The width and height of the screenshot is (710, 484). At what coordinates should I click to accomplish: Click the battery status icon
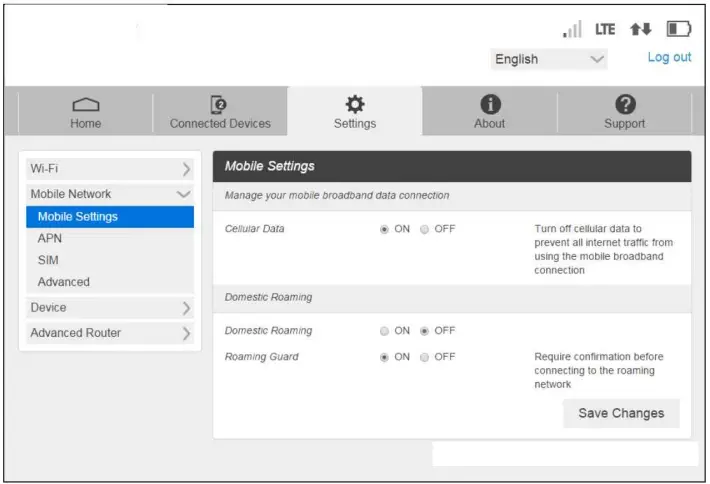tap(681, 31)
